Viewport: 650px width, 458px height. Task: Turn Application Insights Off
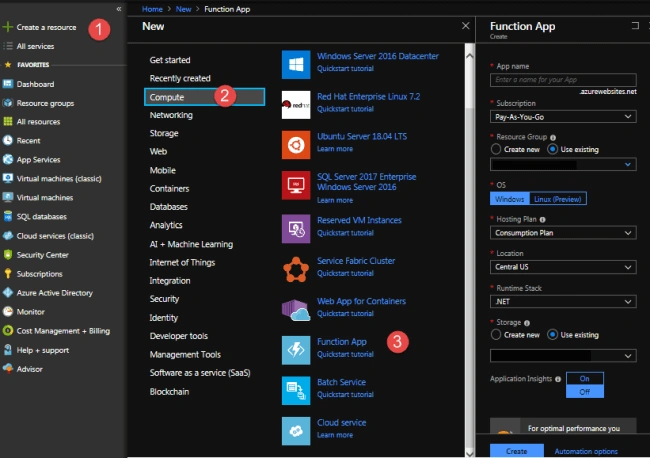click(x=585, y=392)
